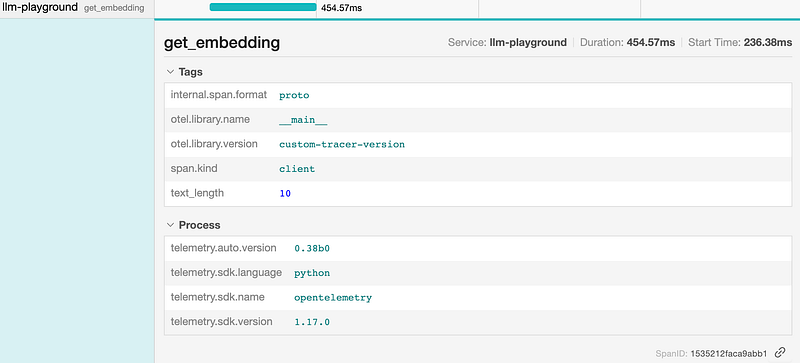This screenshot has width=800, height=363.
Task: Click the Start Time 236.38ms header value
Action: click(740, 42)
